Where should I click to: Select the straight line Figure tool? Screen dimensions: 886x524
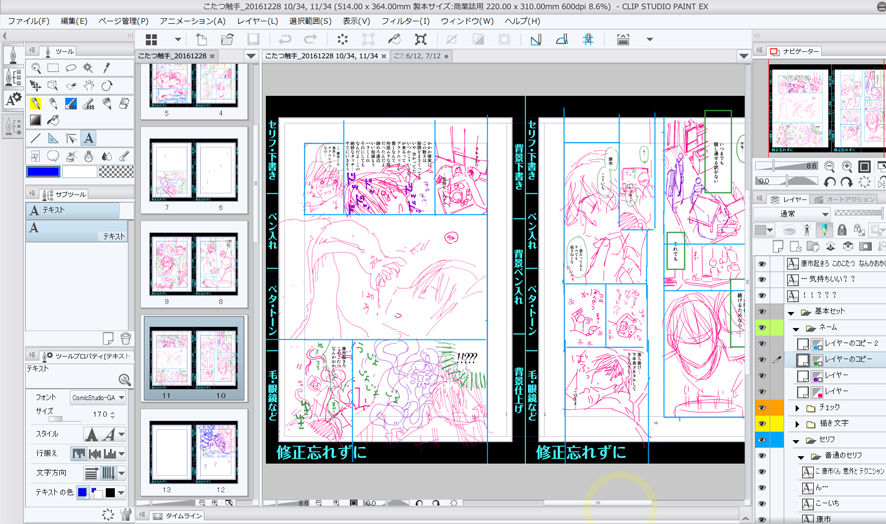tap(36, 137)
